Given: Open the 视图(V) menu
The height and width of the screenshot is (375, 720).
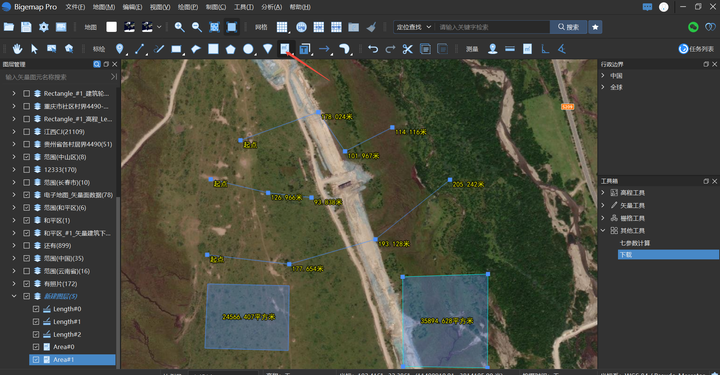Looking at the screenshot, I should [x=160, y=7].
